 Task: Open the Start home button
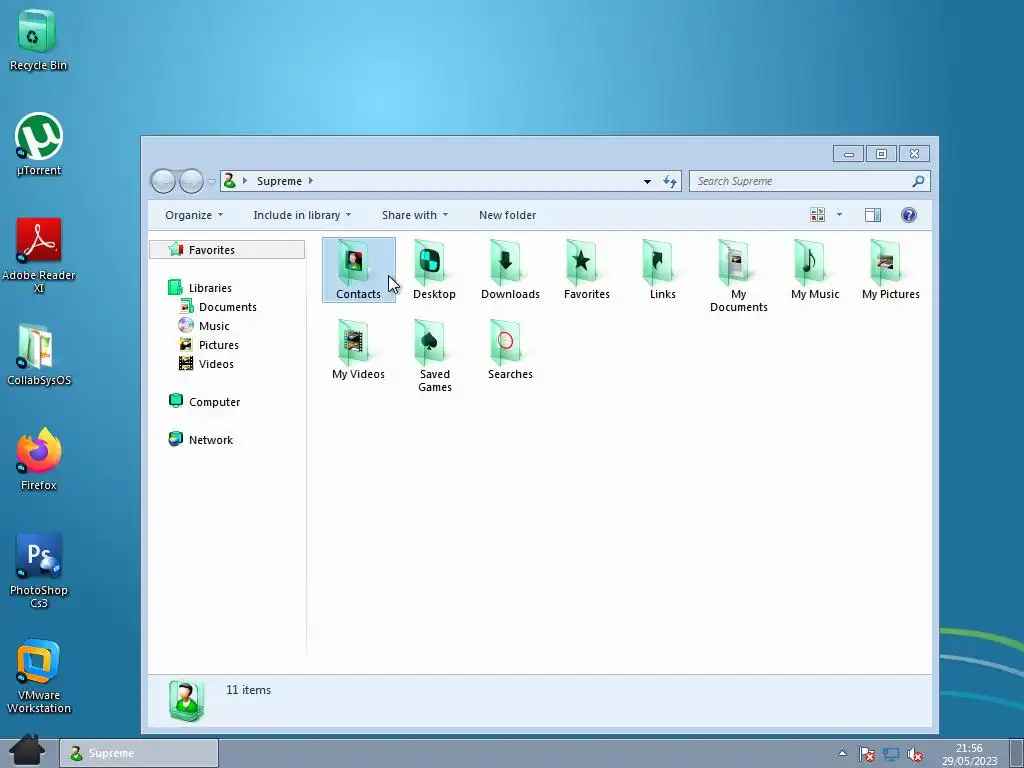pyautogui.click(x=27, y=750)
